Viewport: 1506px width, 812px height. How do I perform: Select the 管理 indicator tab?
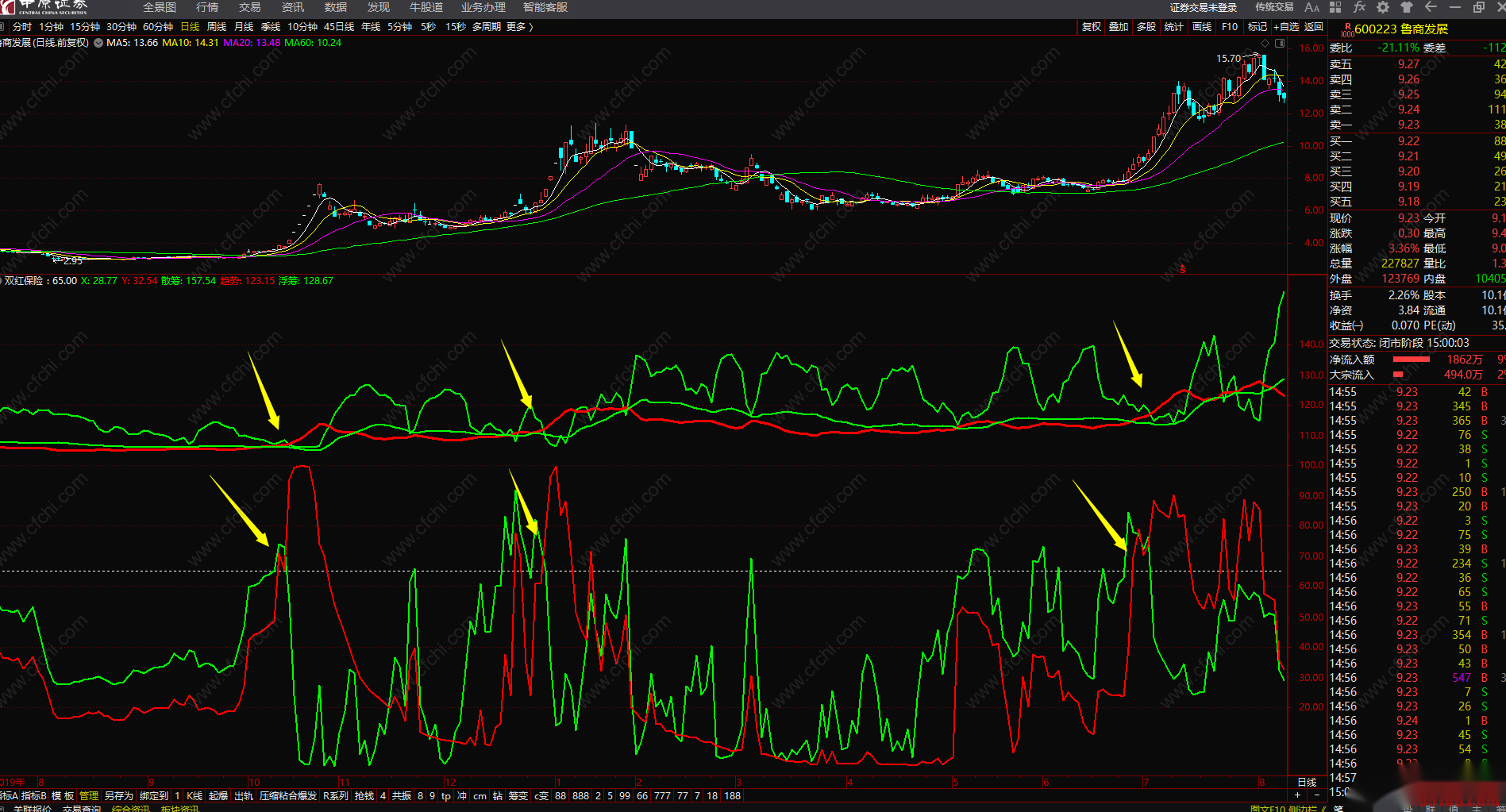(89, 795)
